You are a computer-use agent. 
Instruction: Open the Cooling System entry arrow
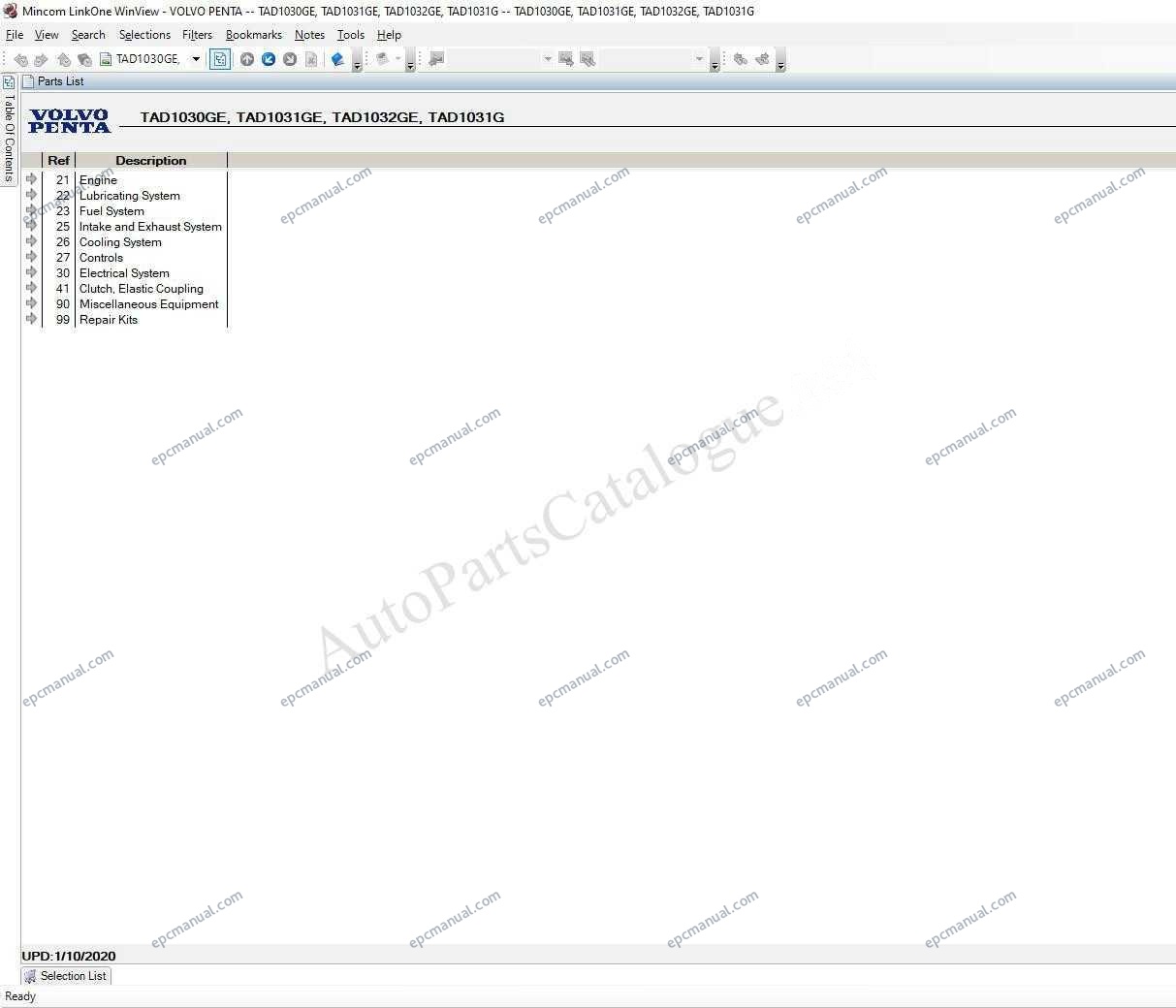point(31,241)
